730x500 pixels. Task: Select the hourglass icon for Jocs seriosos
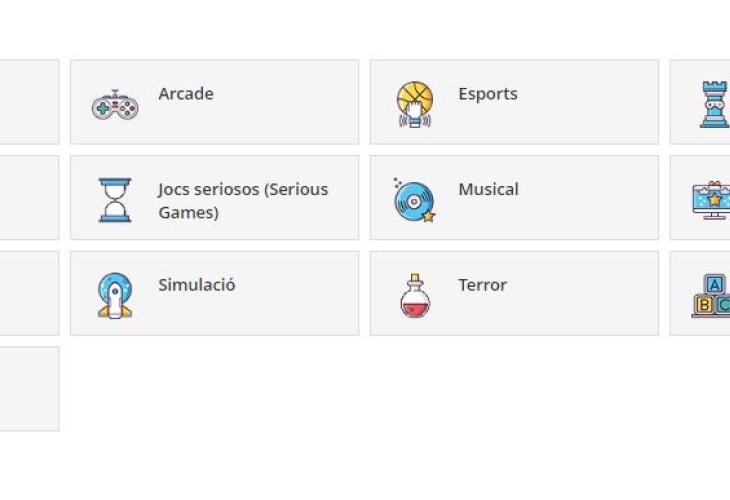point(115,199)
